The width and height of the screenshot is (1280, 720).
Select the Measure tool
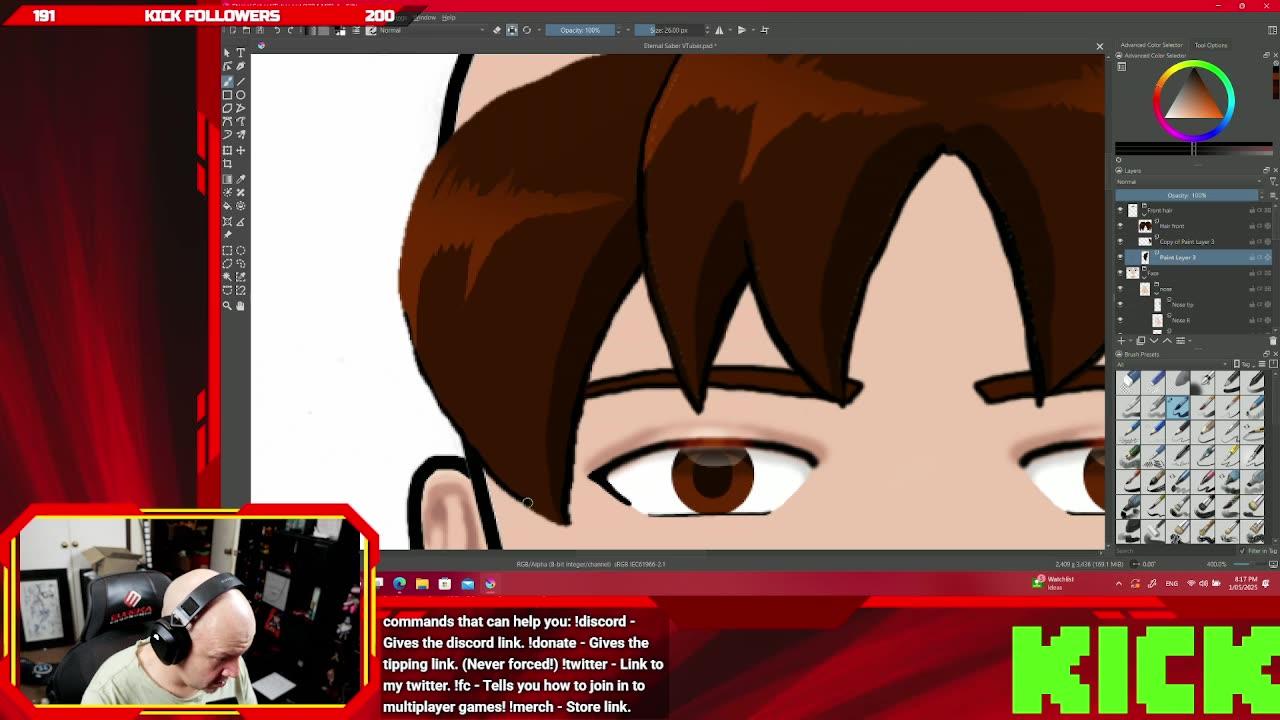[x=240, y=221]
